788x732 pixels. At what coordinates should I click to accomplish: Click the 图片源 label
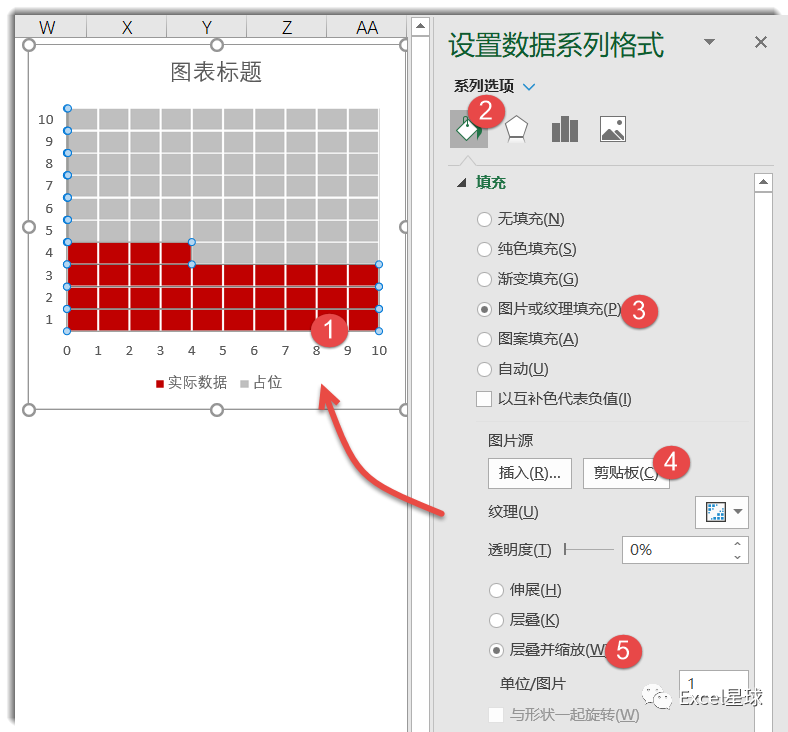510,441
